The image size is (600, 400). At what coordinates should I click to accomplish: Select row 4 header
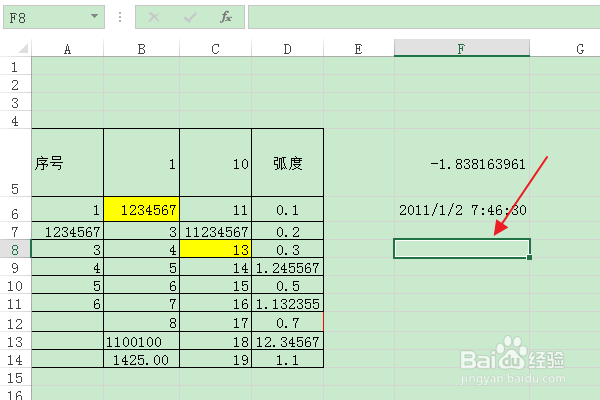[x=15, y=120]
